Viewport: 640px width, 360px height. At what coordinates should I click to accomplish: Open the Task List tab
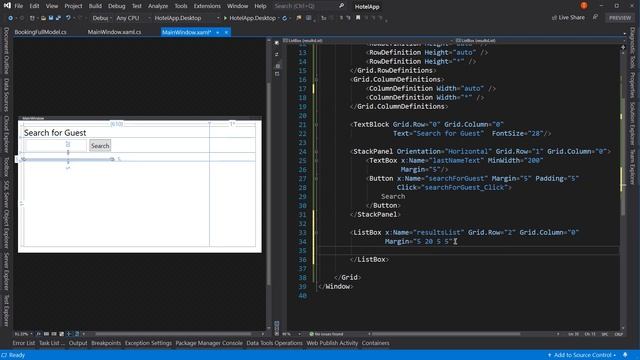(x=52, y=343)
